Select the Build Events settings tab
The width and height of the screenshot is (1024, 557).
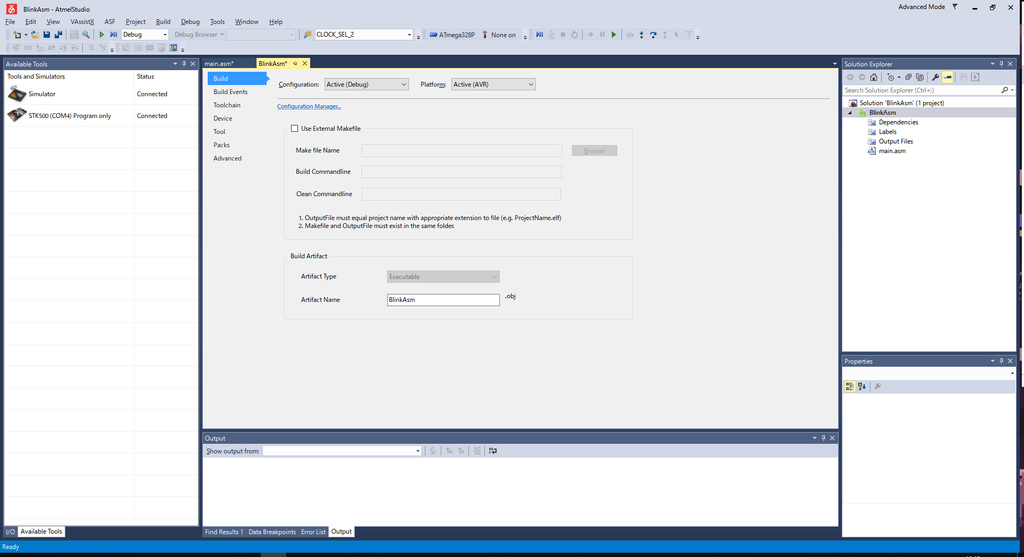click(231, 92)
